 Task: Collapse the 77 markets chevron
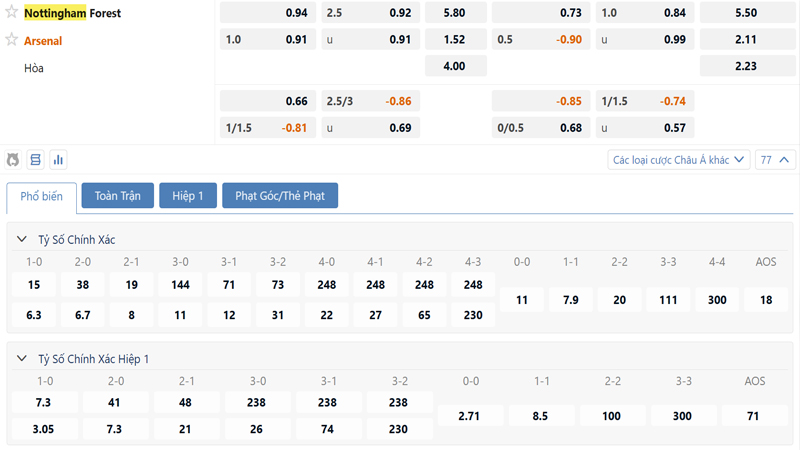(x=777, y=160)
